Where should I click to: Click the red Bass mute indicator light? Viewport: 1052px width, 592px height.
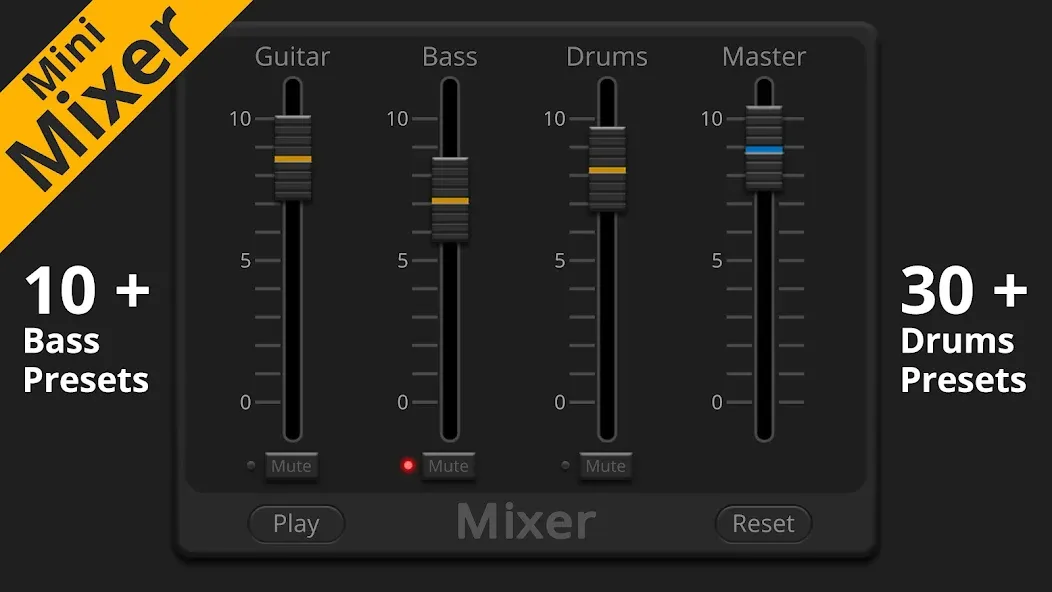tap(407, 465)
